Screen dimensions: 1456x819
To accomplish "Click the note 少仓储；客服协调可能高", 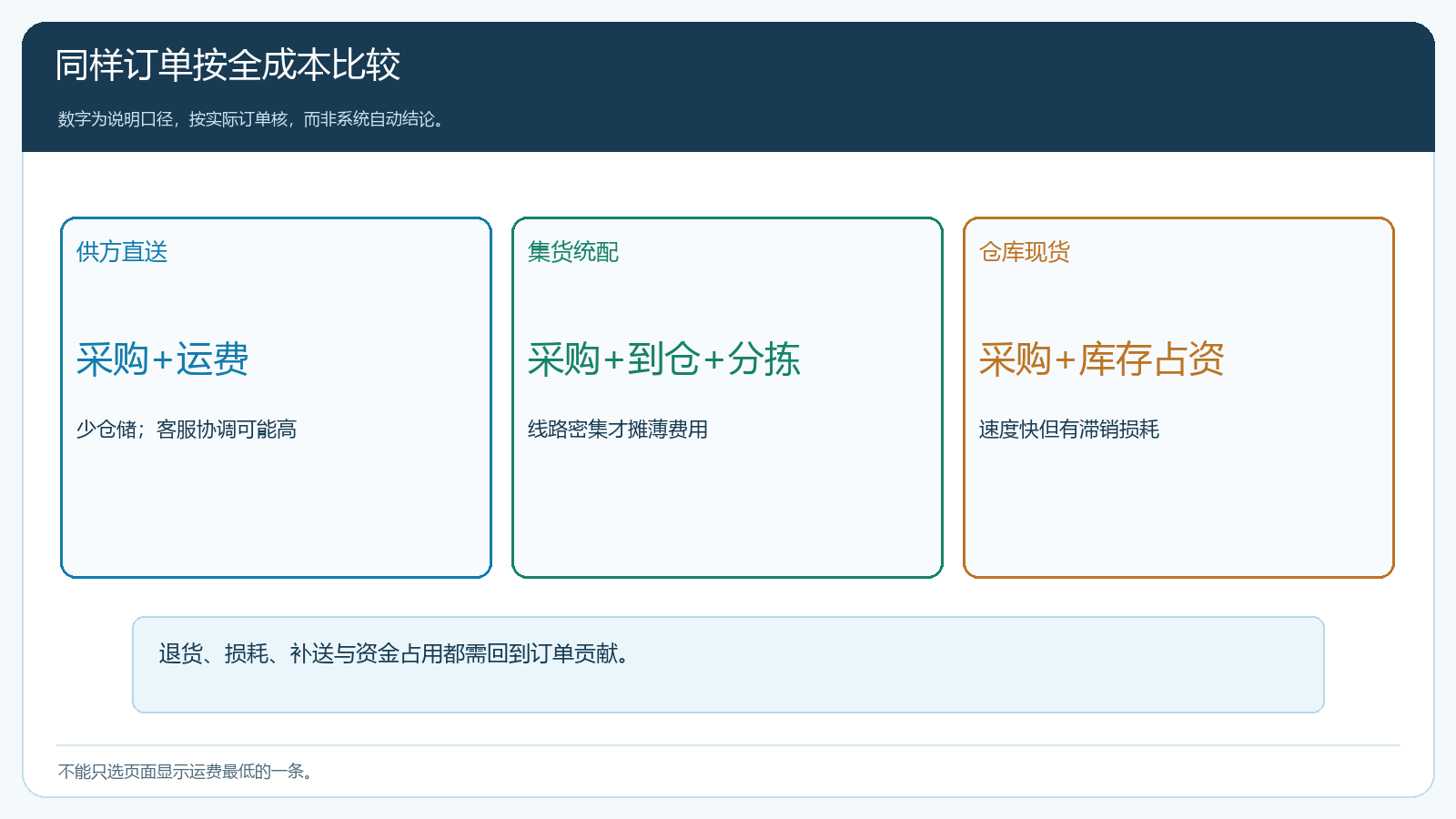I will (x=187, y=429).
